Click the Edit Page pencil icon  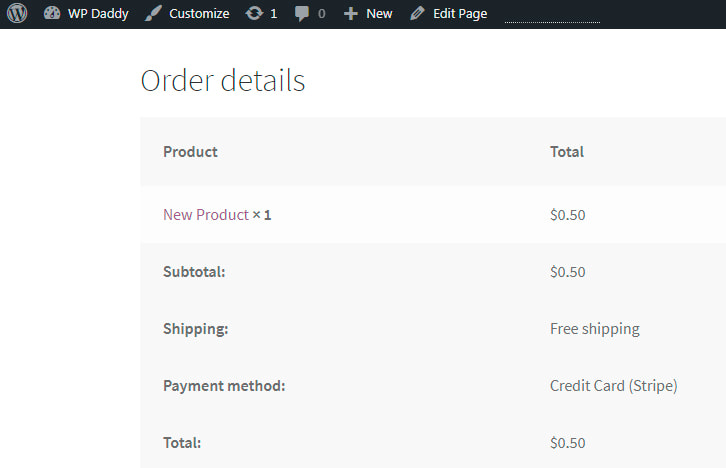[418, 14]
